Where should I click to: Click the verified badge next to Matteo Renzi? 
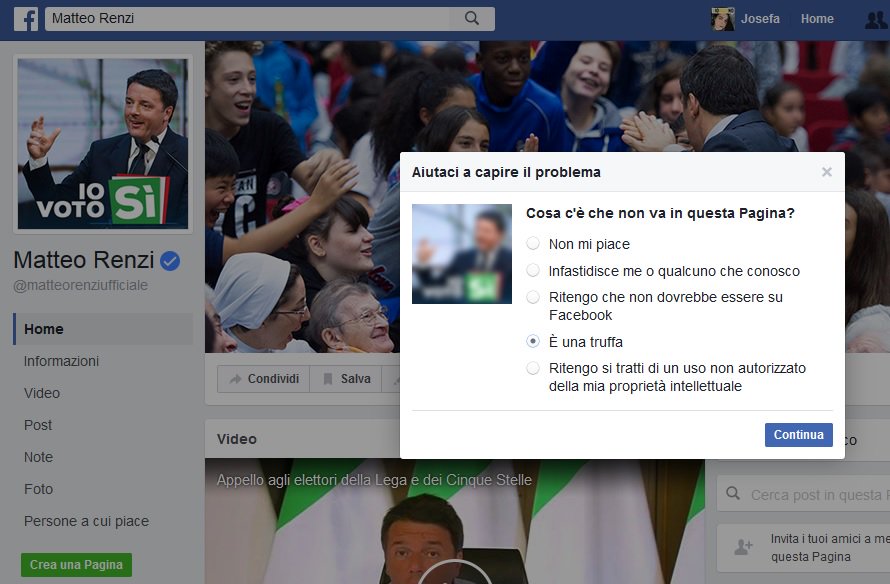pyautogui.click(x=170, y=261)
